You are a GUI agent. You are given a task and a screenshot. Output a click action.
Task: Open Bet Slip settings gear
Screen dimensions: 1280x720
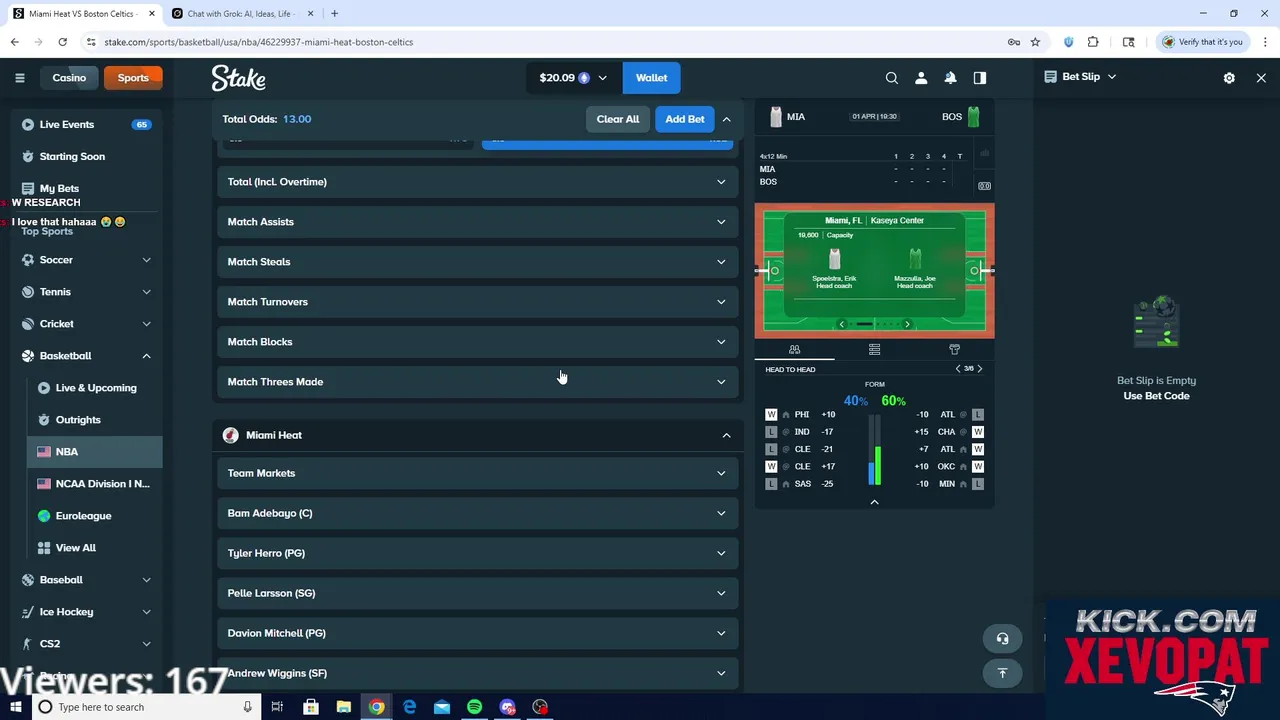1229,78
